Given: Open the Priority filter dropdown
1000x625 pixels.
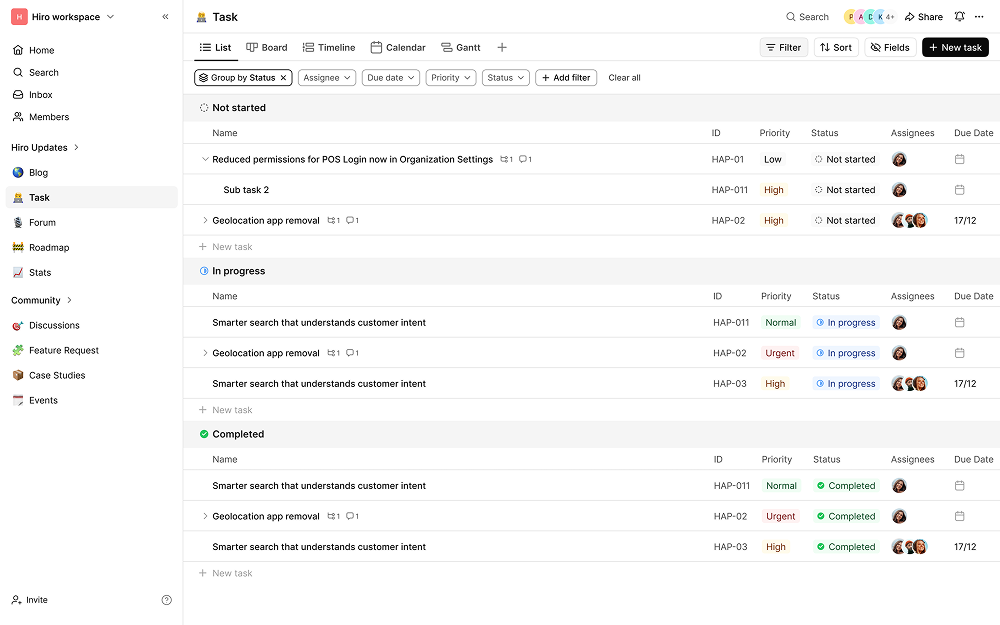Looking at the screenshot, I should pos(451,78).
